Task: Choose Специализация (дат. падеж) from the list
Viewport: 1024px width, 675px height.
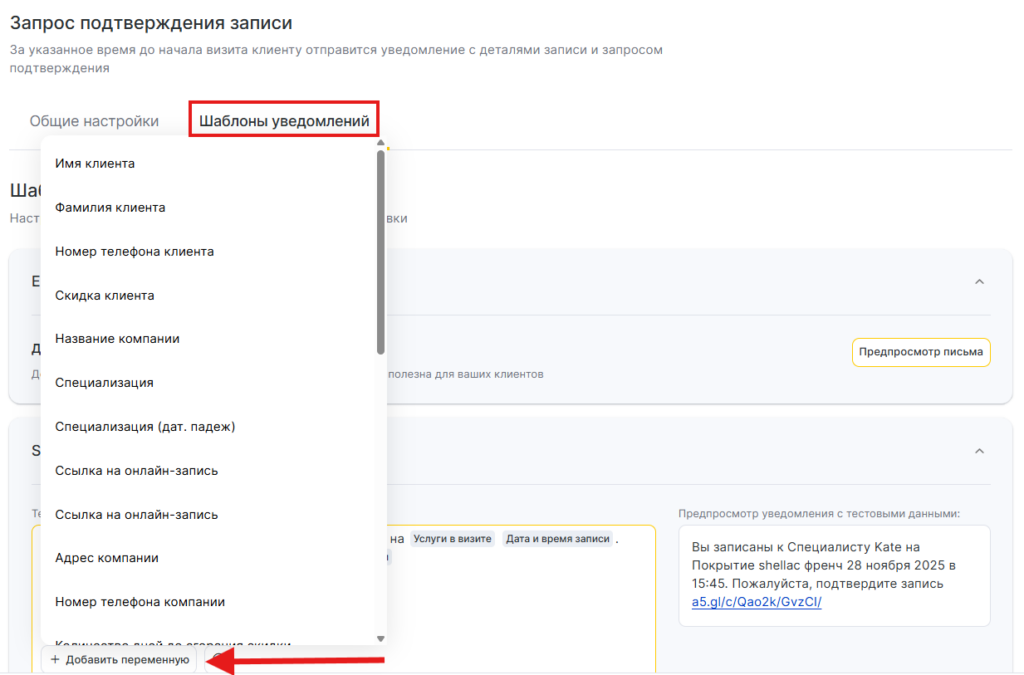Action: coord(145,426)
